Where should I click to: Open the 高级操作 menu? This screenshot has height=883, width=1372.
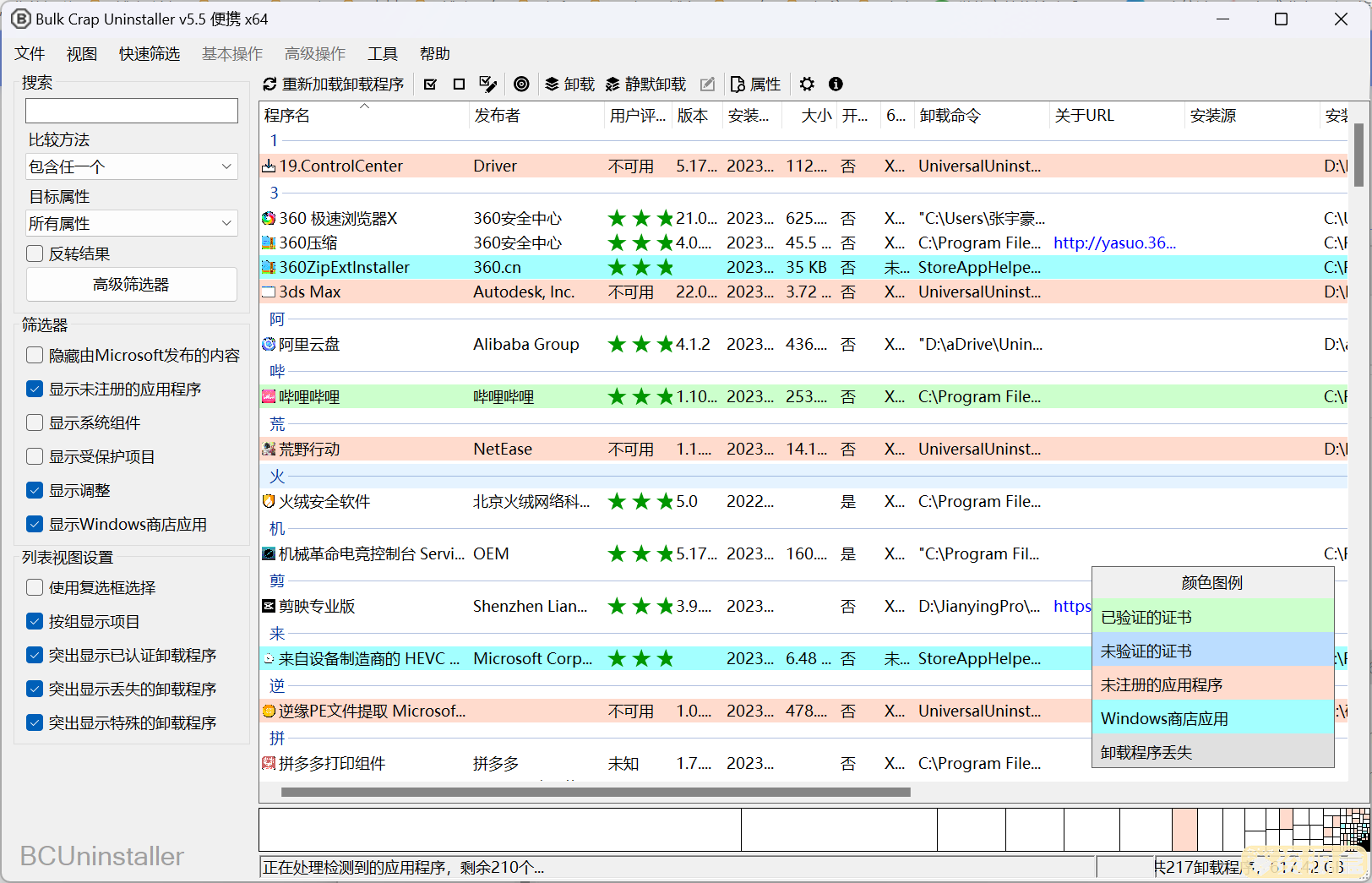click(315, 54)
